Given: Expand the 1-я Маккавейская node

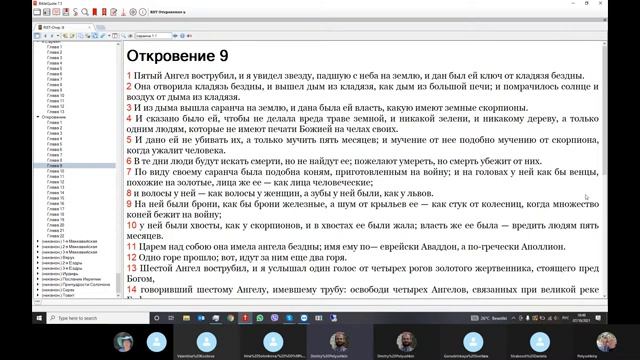Looking at the screenshot, I should 38,241.
